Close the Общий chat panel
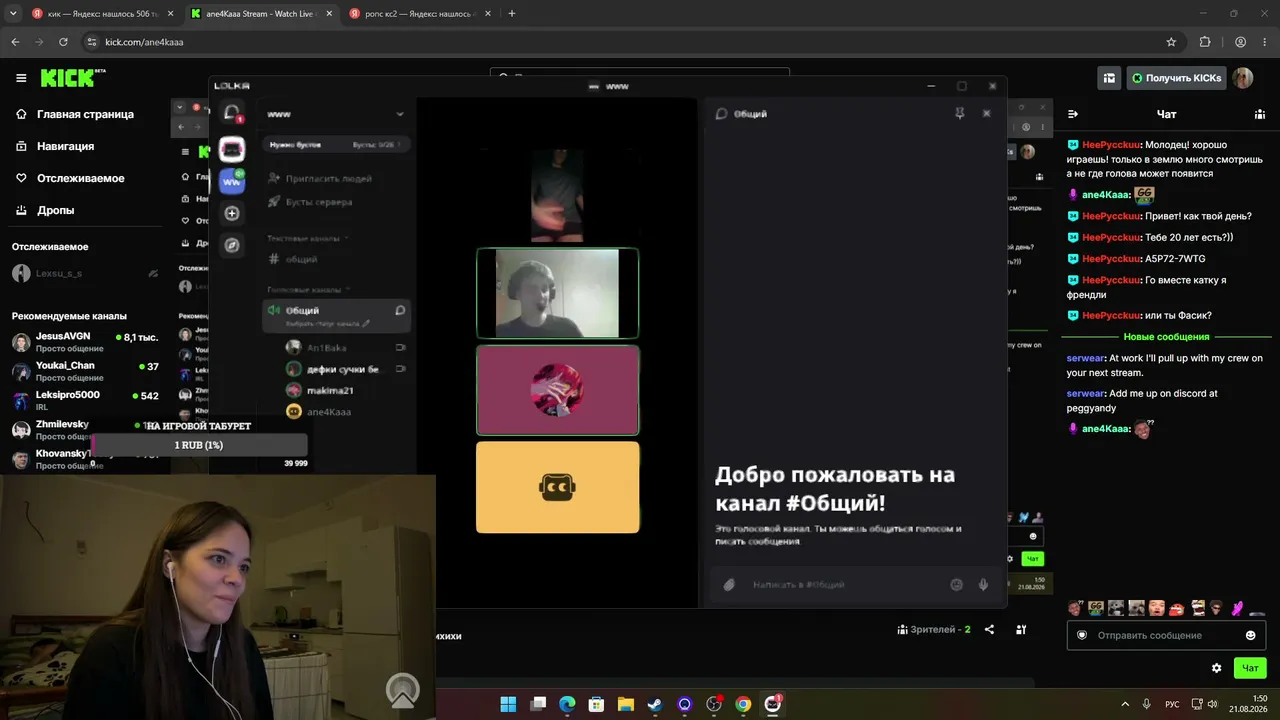The height and width of the screenshot is (720, 1280). pyautogui.click(x=986, y=113)
